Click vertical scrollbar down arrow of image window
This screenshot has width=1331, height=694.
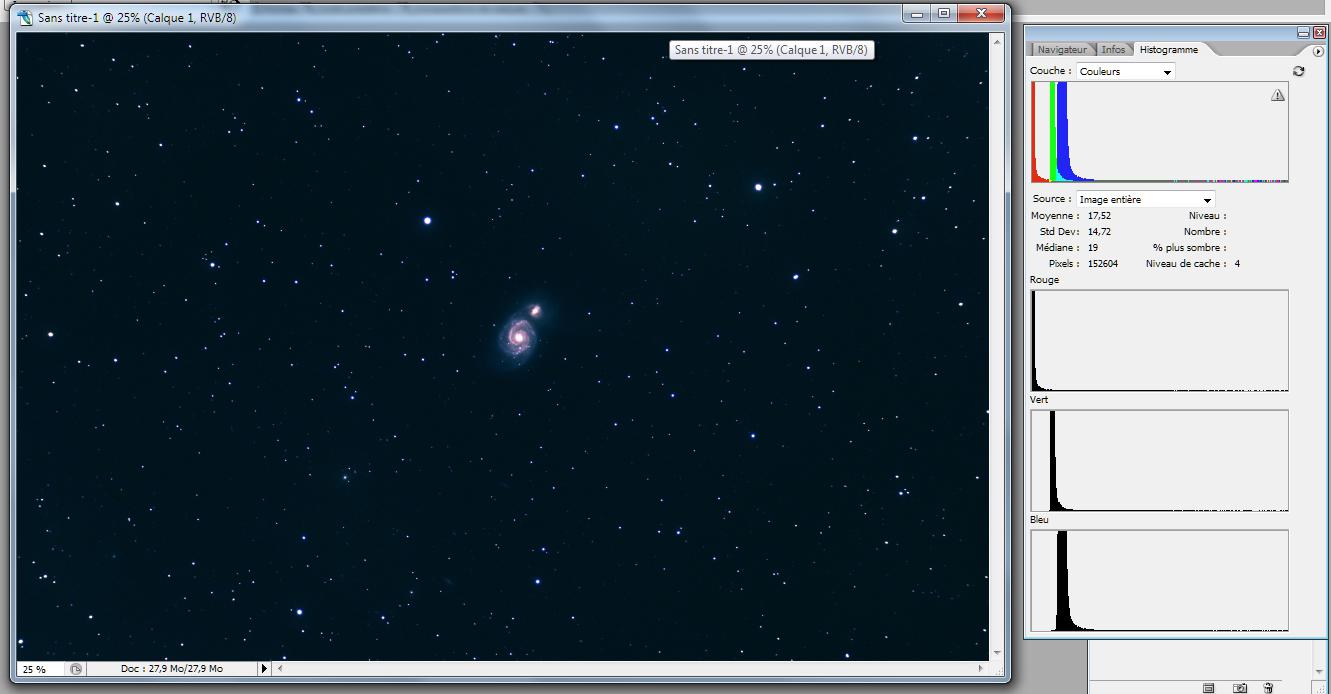point(997,653)
